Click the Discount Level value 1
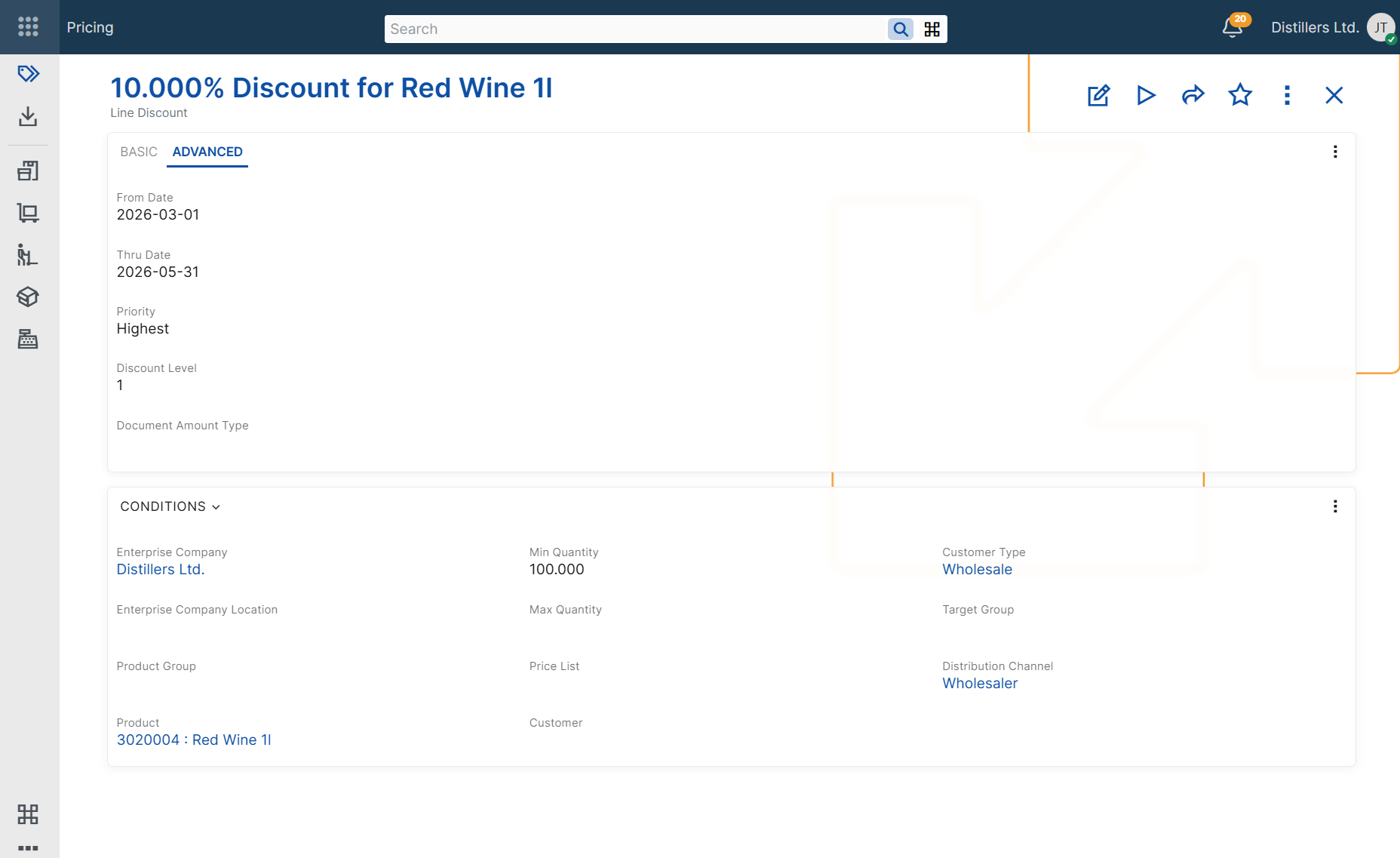The height and width of the screenshot is (858, 1400). point(120,386)
